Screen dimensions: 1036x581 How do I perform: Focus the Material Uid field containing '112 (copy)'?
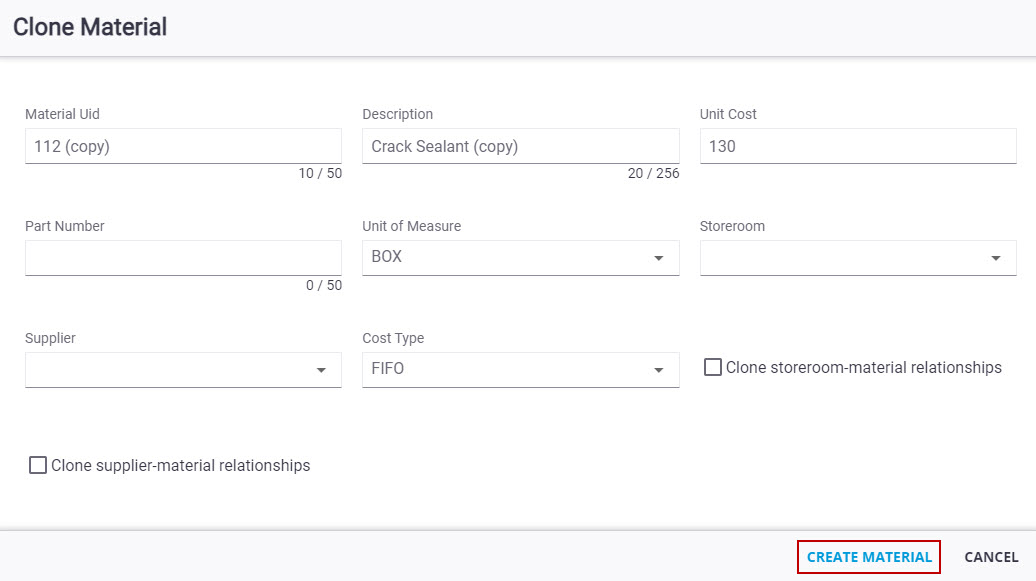(183, 146)
